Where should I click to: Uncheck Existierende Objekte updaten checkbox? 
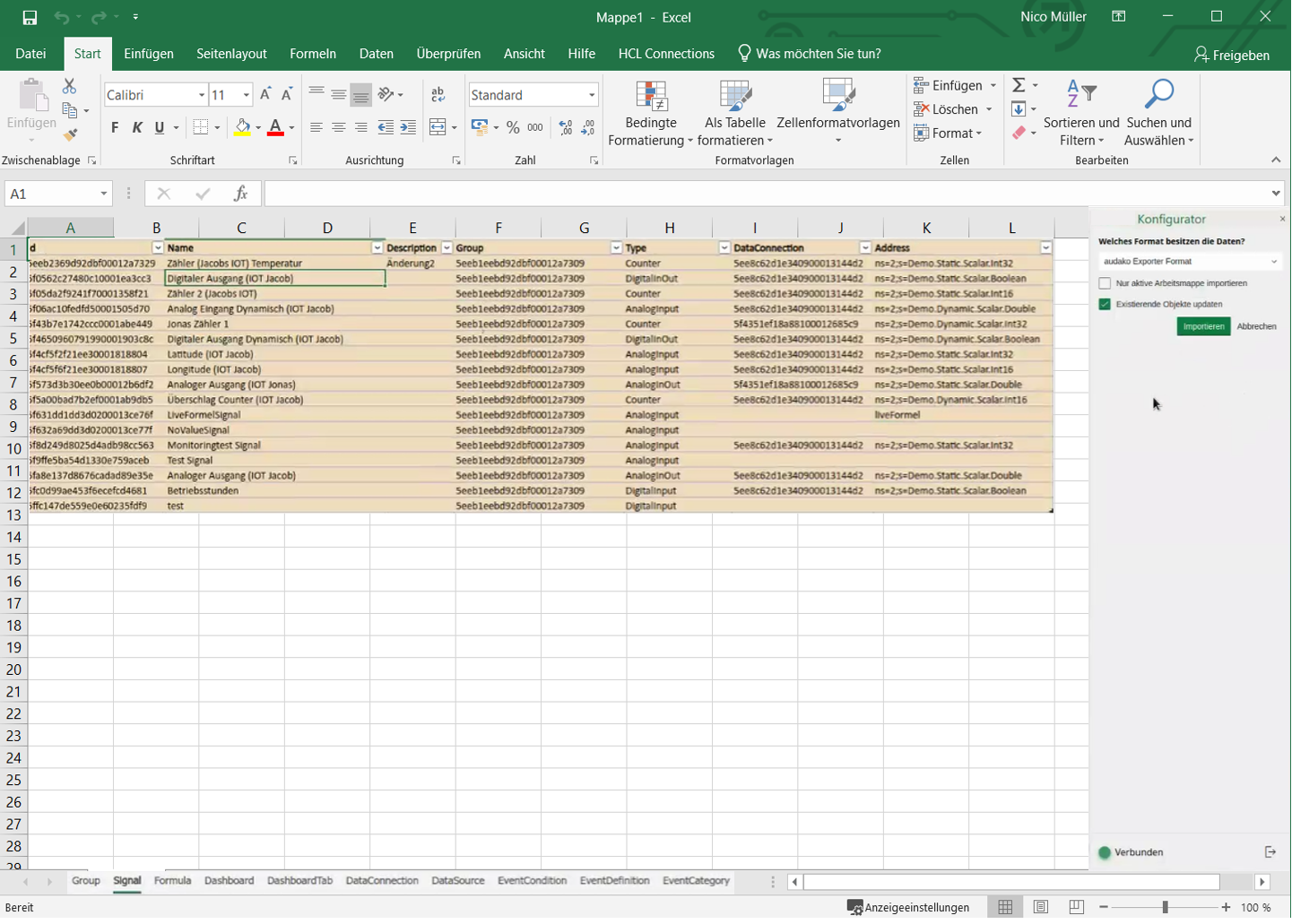[x=1105, y=305]
